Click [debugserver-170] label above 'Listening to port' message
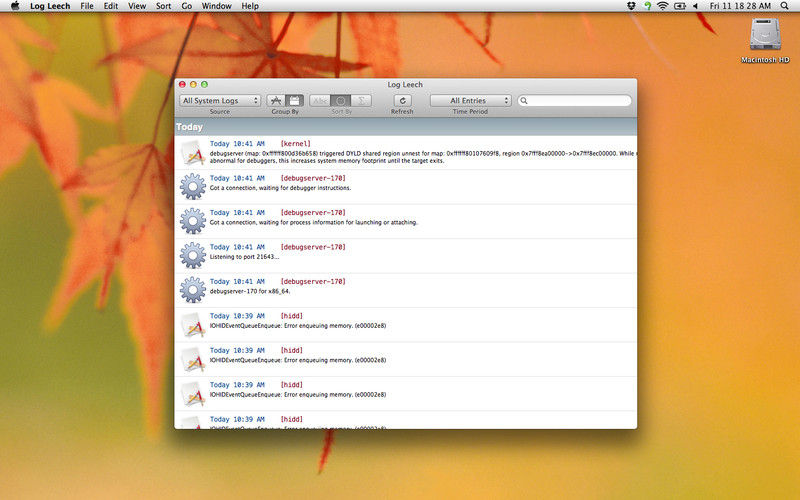Image resolution: width=800 pixels, height=500 pixels. pos(313,247)
